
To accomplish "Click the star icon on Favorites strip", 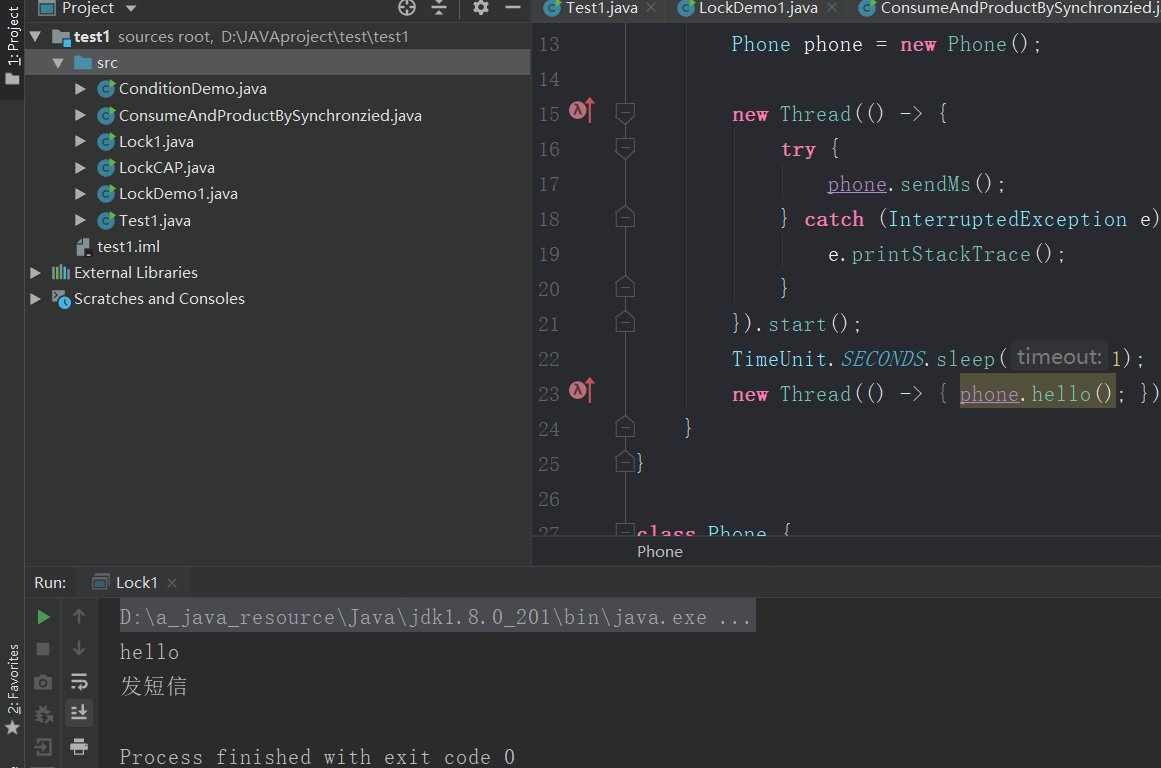I will (13, 728).
